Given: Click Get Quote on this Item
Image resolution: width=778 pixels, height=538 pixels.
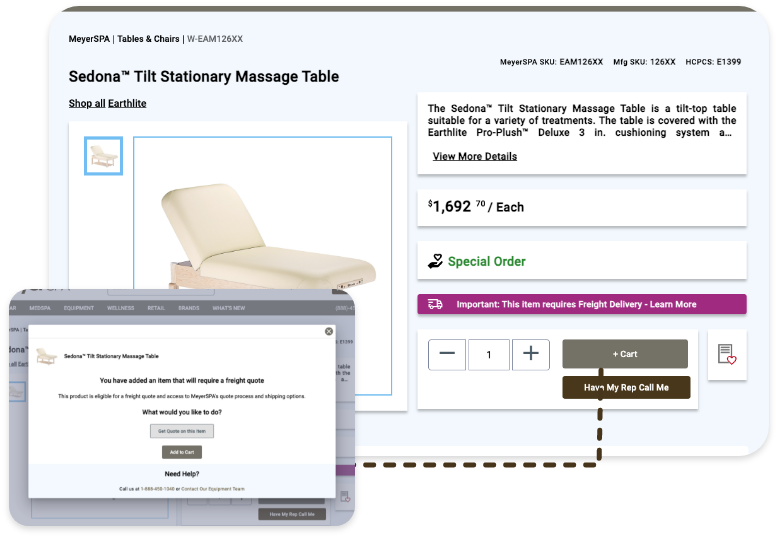Looking at the screenshot, I should point(182,431).
